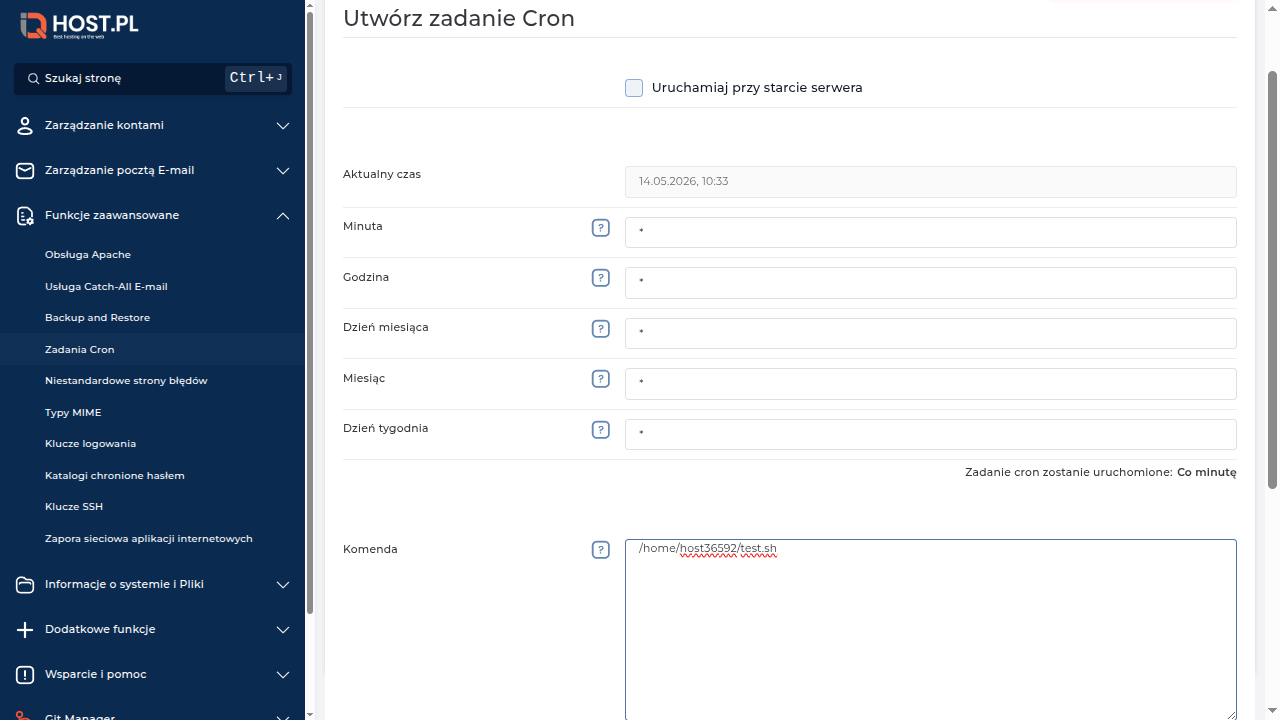Click the Szukaj stronę search field
This screenshot has width=1280, height=720.
[x=153, y=78]
